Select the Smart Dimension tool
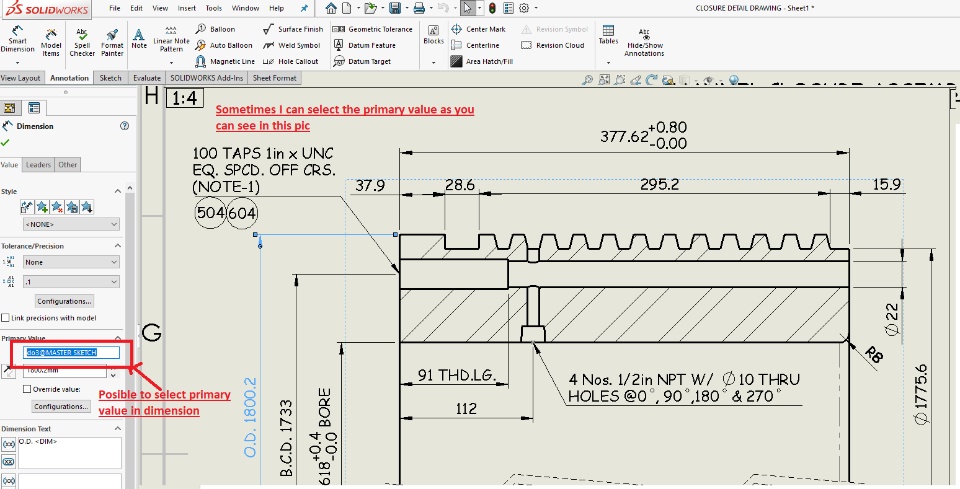The image size is (960, 489). point(17,41)
